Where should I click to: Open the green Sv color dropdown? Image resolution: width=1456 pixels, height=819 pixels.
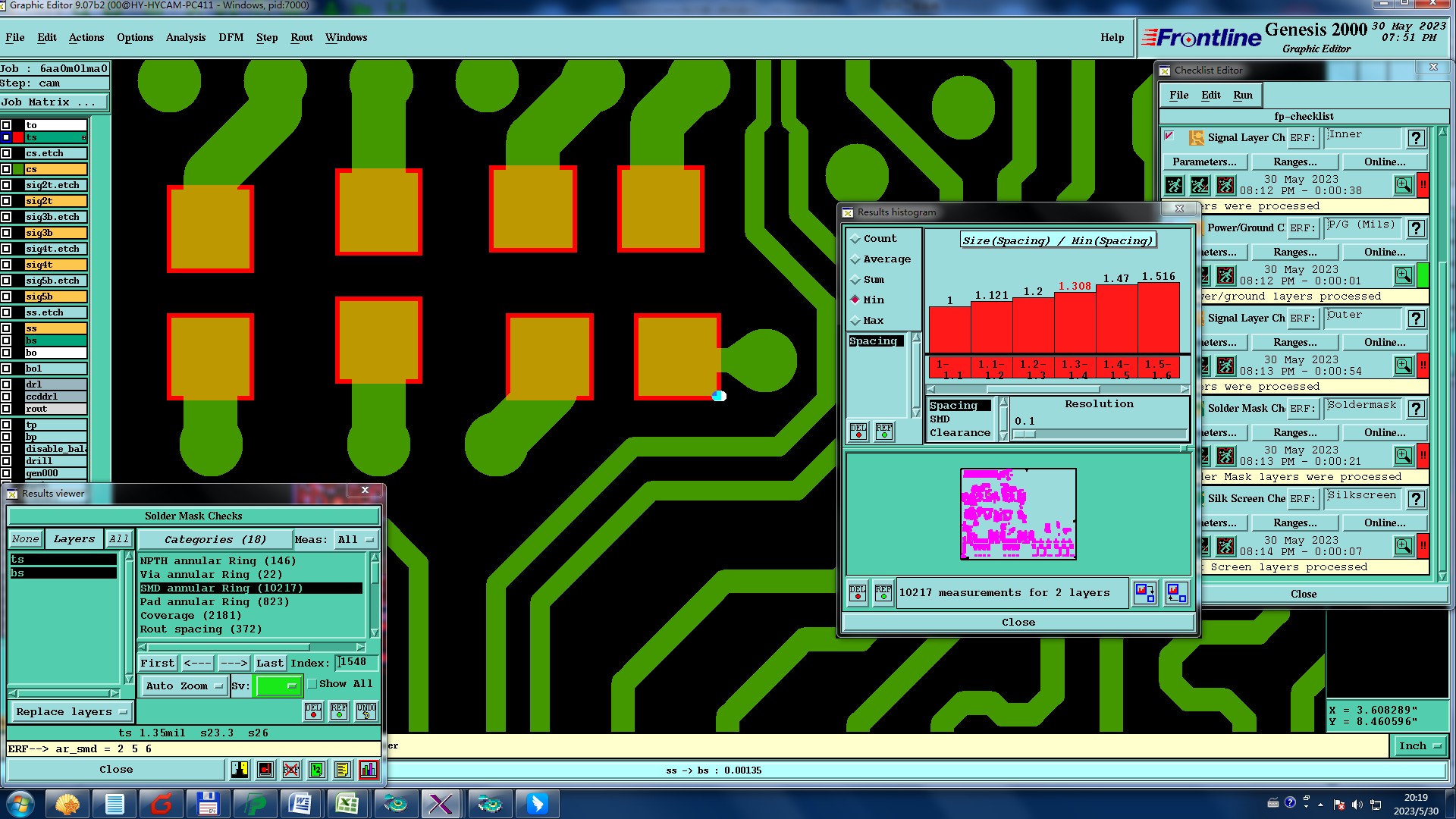(x=278, y=686)
